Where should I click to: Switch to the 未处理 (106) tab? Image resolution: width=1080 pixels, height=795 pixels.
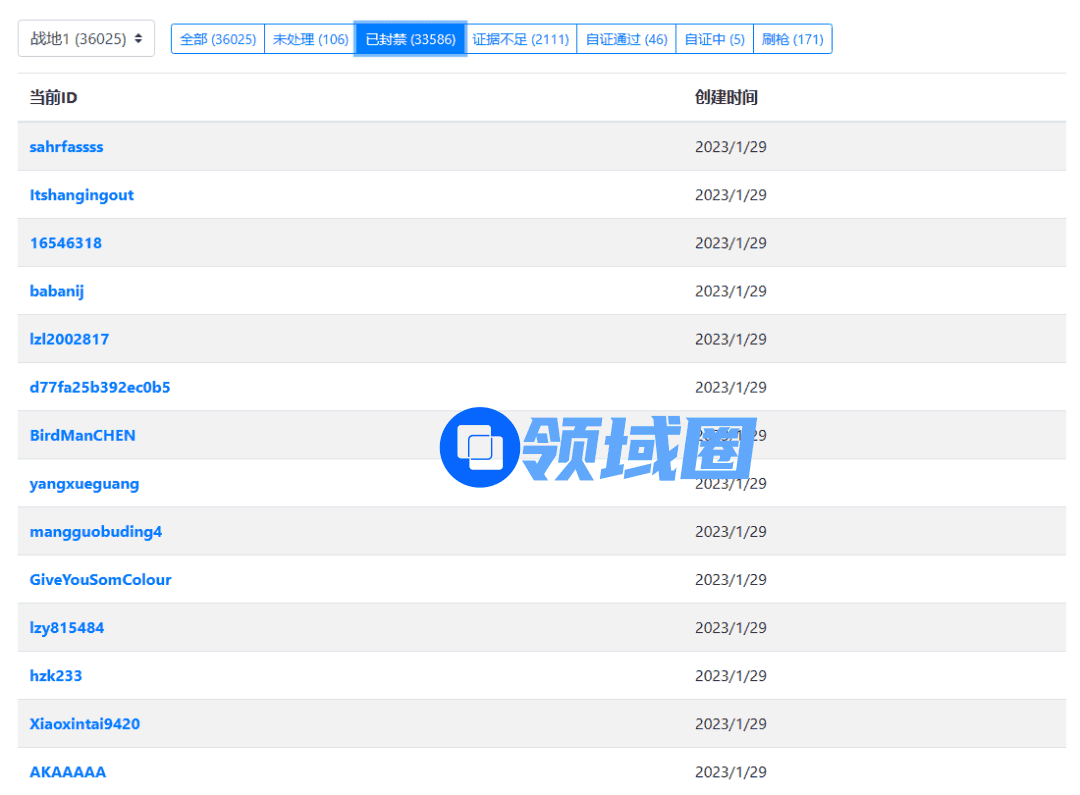tap(310, 40)
